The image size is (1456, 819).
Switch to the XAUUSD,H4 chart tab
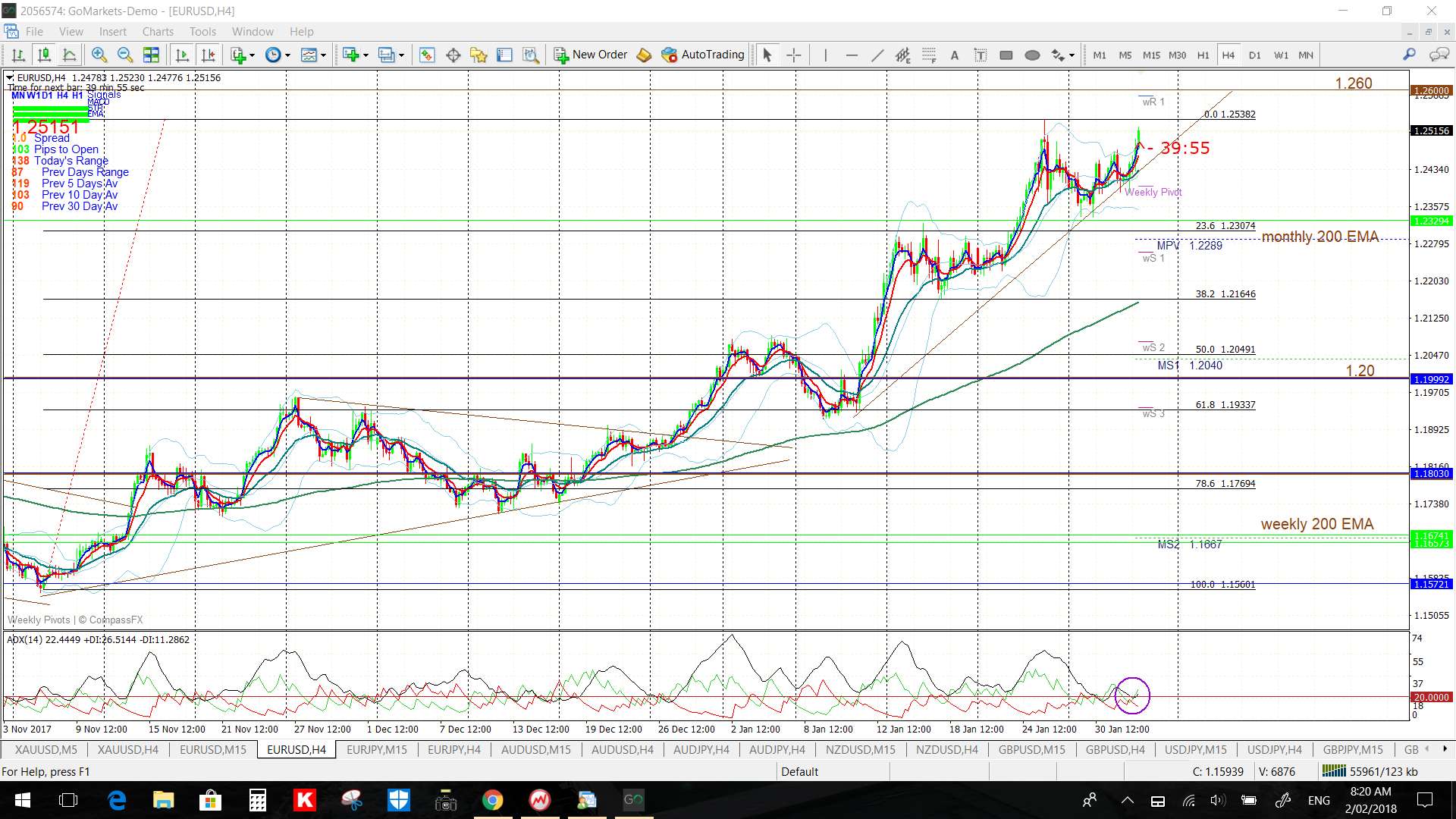(128, 749)
